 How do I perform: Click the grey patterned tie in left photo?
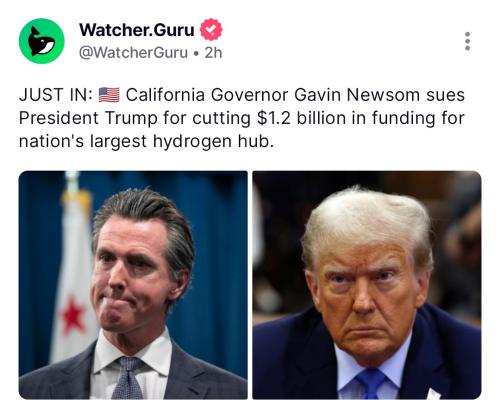[x=128, y=378]
